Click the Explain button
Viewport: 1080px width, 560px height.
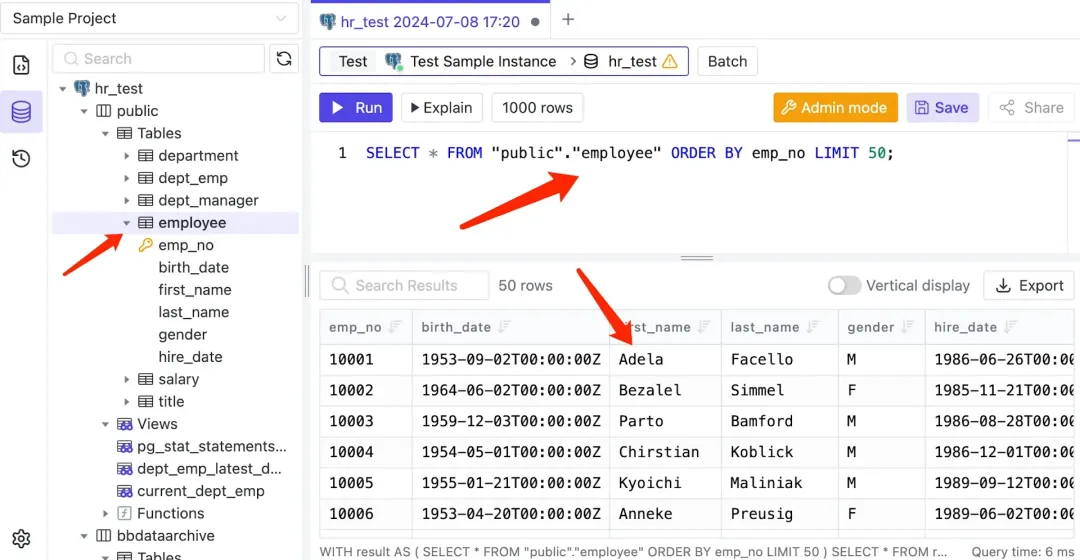point(442,107)
